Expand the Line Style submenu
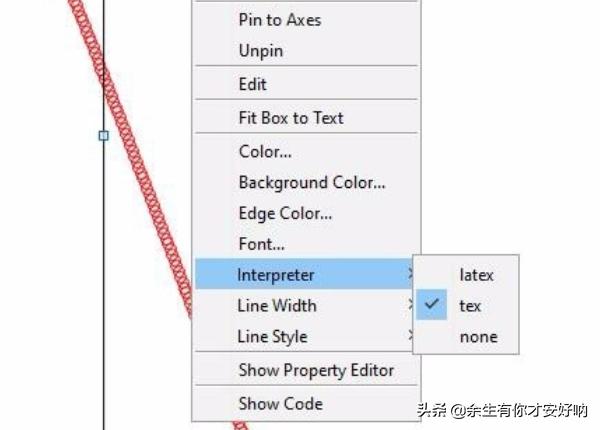This screenshot has height=430, width=600. point(272,336)
